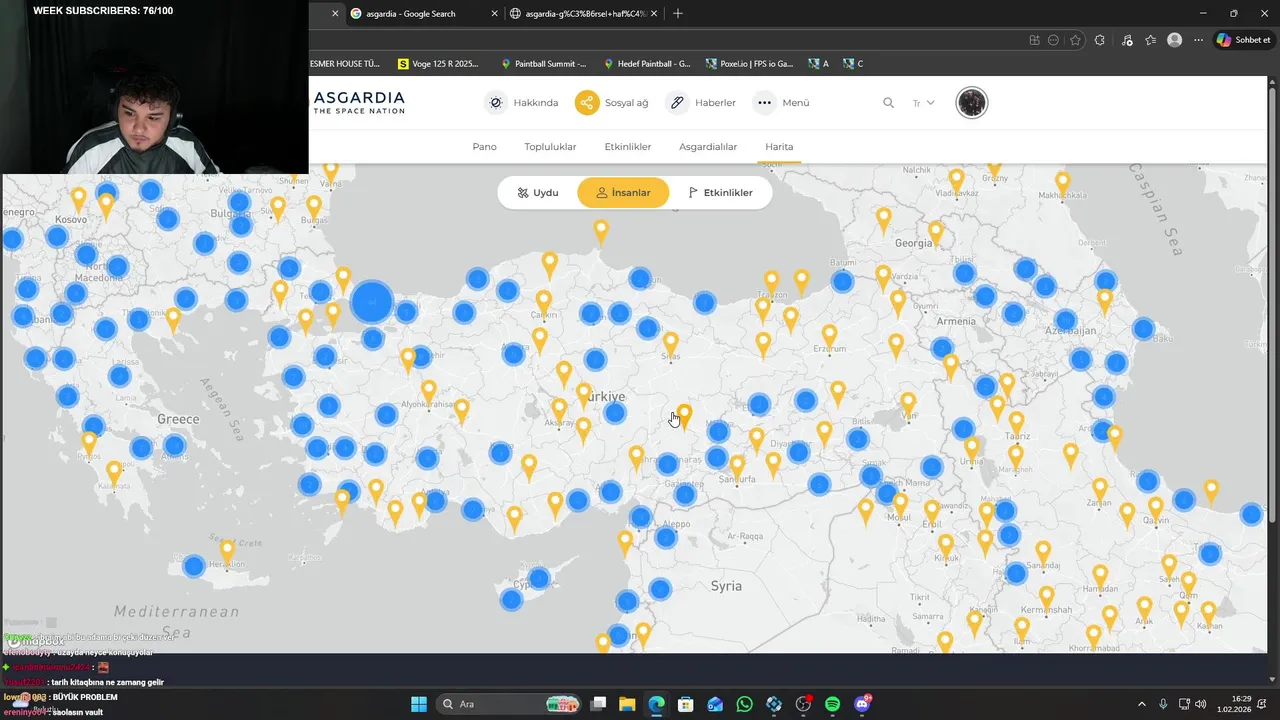Open new browser tab
Screen dimensions: 1280x720
pyautogui.click(x=678, y=13)
